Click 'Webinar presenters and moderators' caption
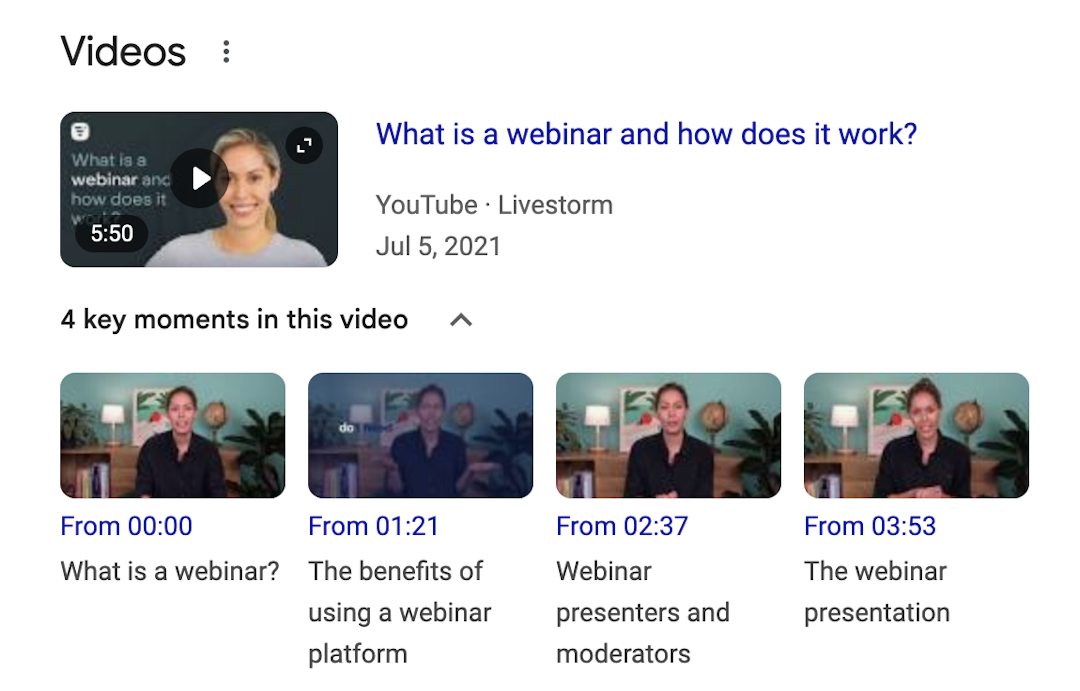 [x=643, y=612]
